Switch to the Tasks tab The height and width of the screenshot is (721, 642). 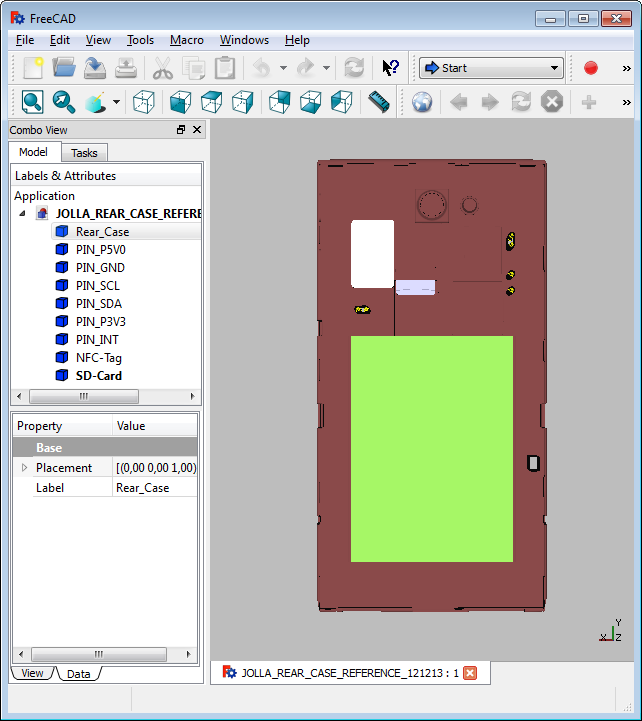pyautogui.click(x=84, y=153)
